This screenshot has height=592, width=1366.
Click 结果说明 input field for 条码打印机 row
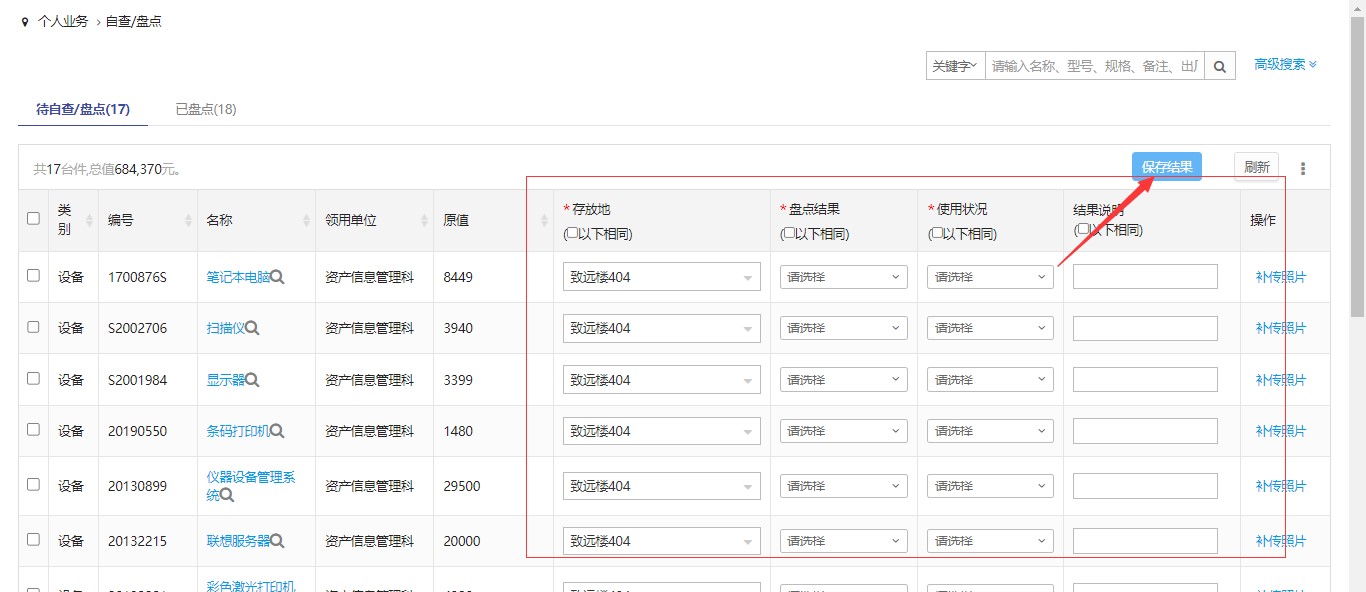1145,431
